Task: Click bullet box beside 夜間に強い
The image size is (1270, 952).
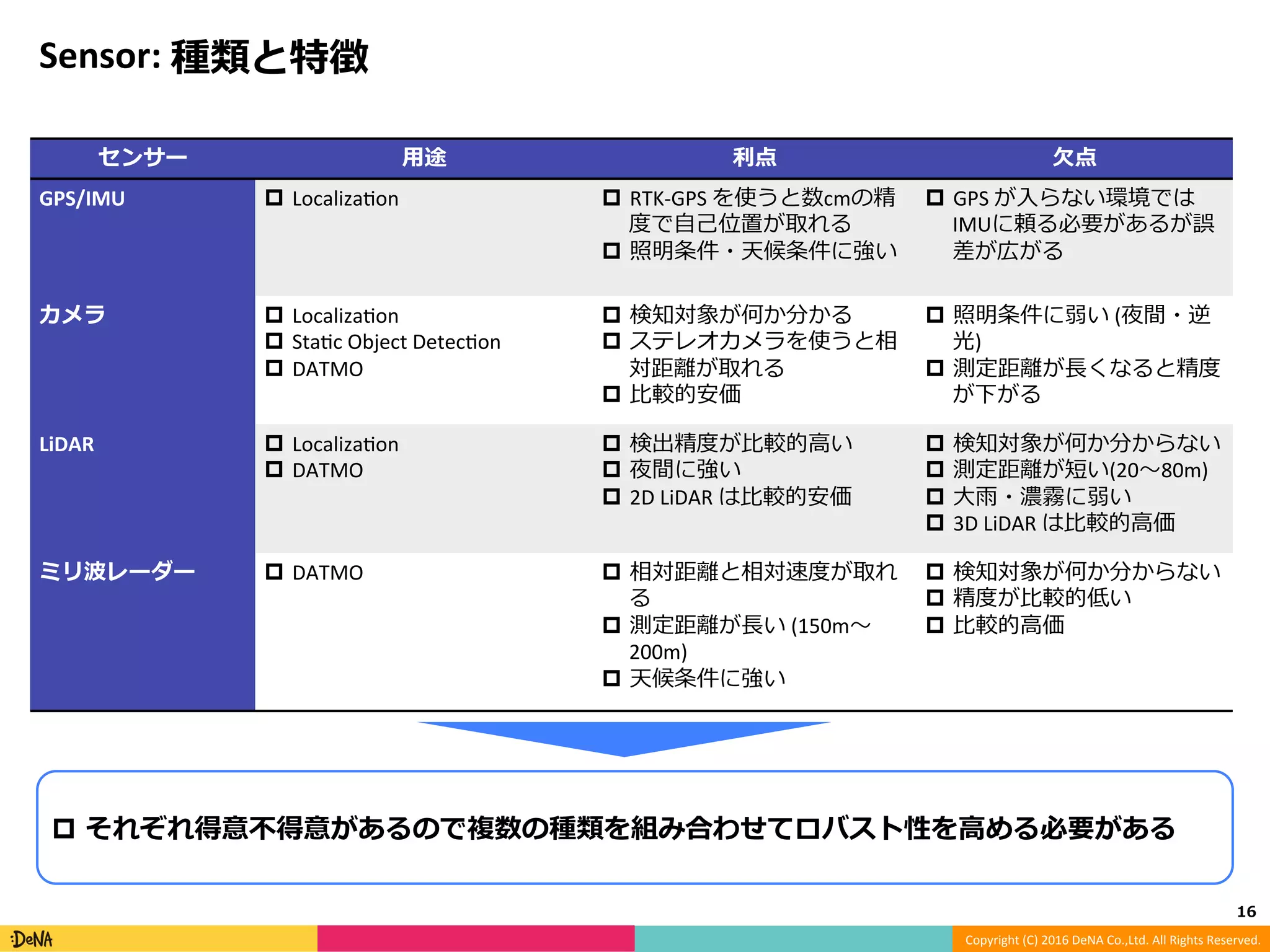Action: coord(611,469)
